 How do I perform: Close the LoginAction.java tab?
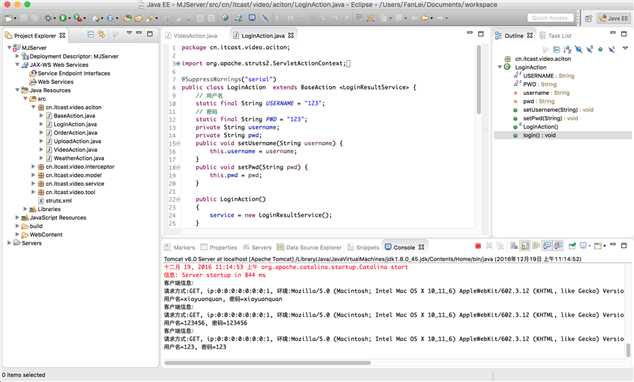pyautogui.click(x=291, y=36)
